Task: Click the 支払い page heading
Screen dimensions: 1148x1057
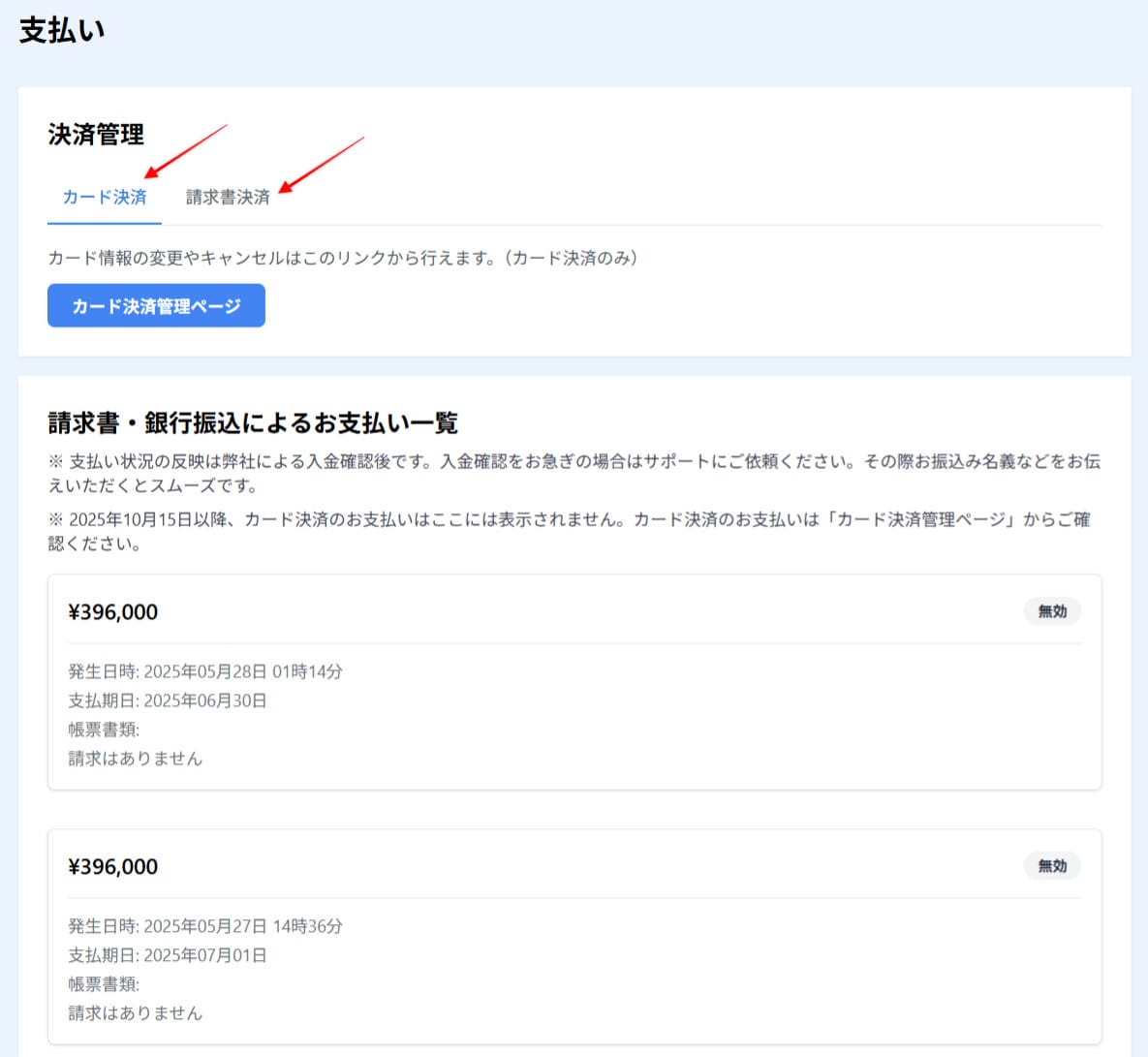Action: 62,30
